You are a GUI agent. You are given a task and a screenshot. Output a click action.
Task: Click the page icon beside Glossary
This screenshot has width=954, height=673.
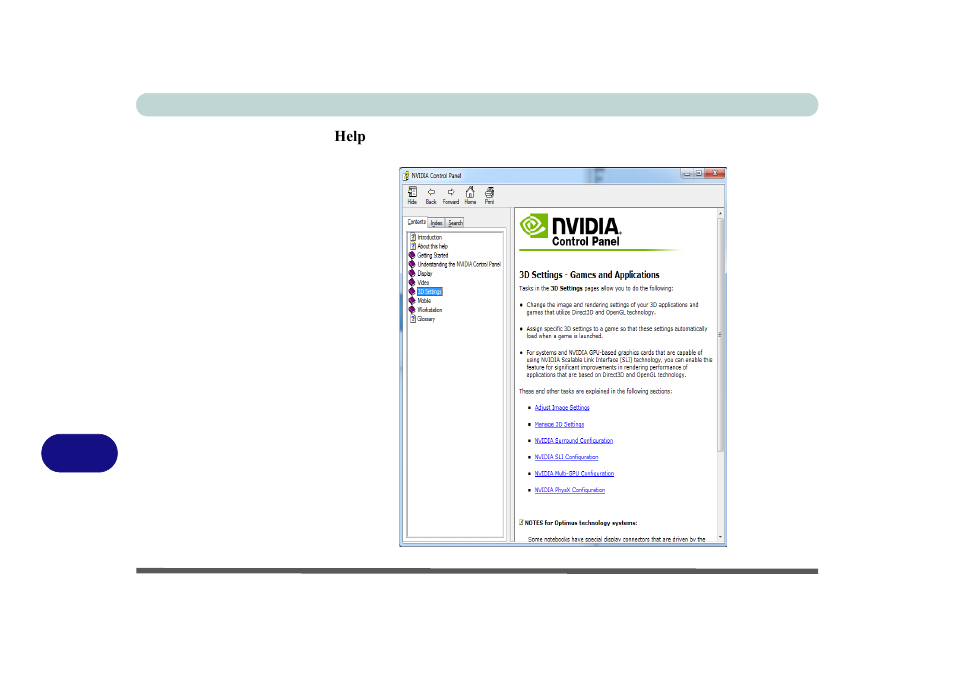(413, 319)
